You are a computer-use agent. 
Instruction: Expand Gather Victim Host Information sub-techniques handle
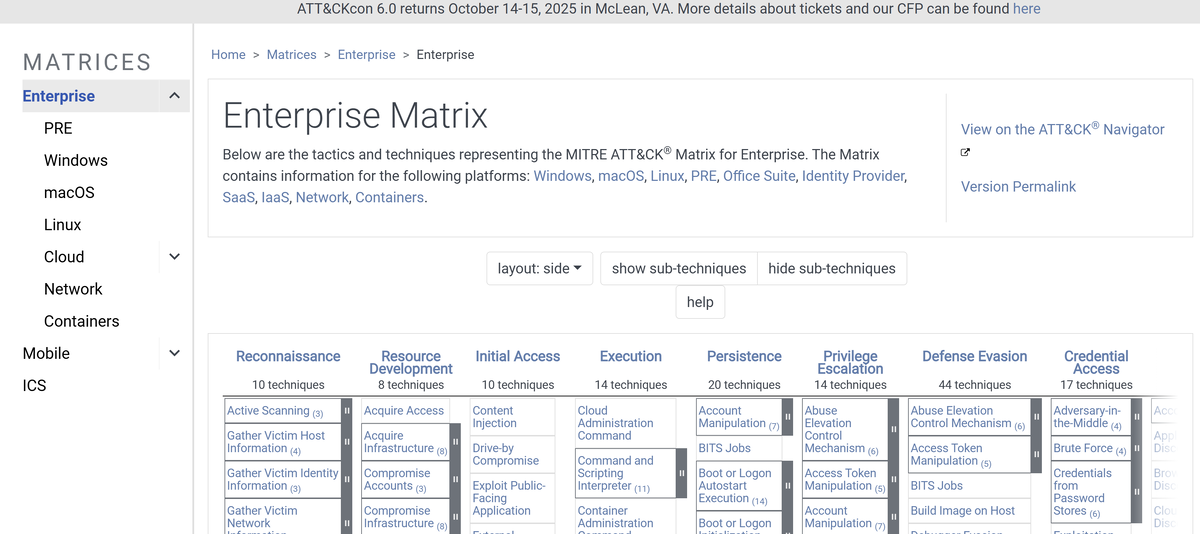(347, 442)
